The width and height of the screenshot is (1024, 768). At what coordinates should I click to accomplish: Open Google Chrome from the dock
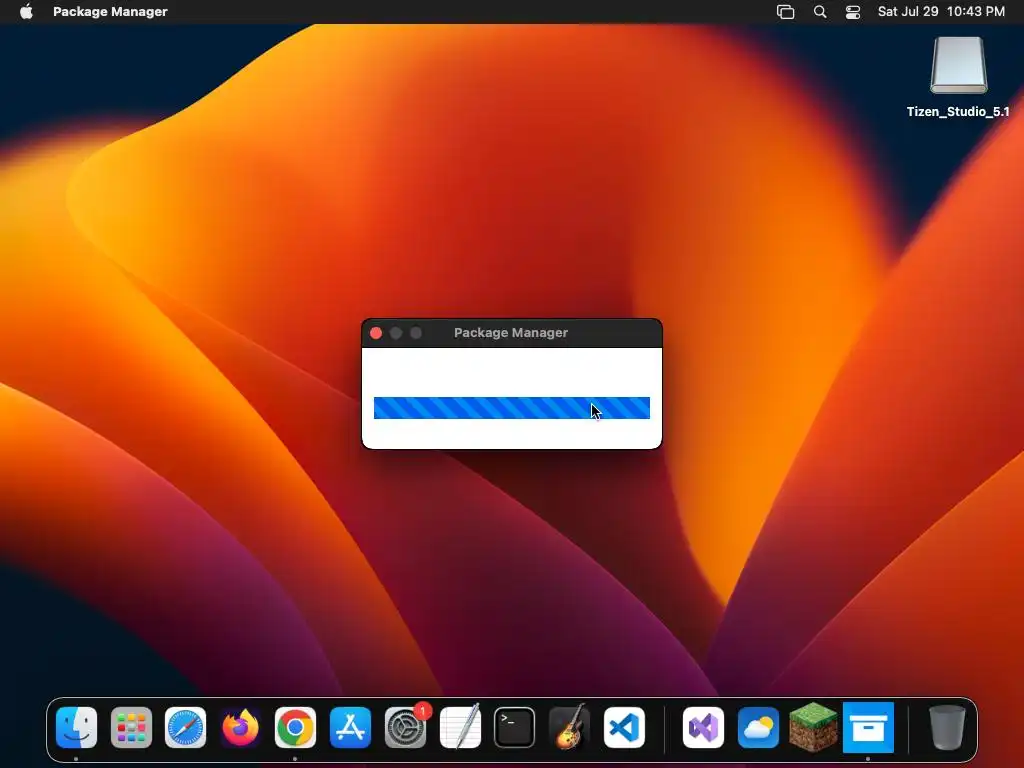pyautogui.click(x=295, y=727)
